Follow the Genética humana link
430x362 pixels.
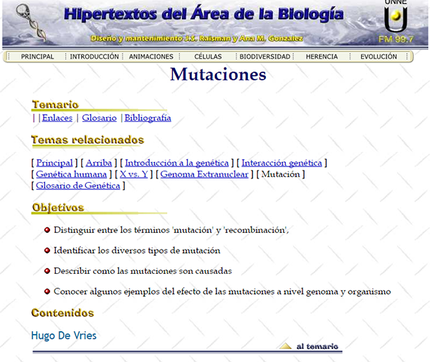pyautogui.click(x=71, y=174)
